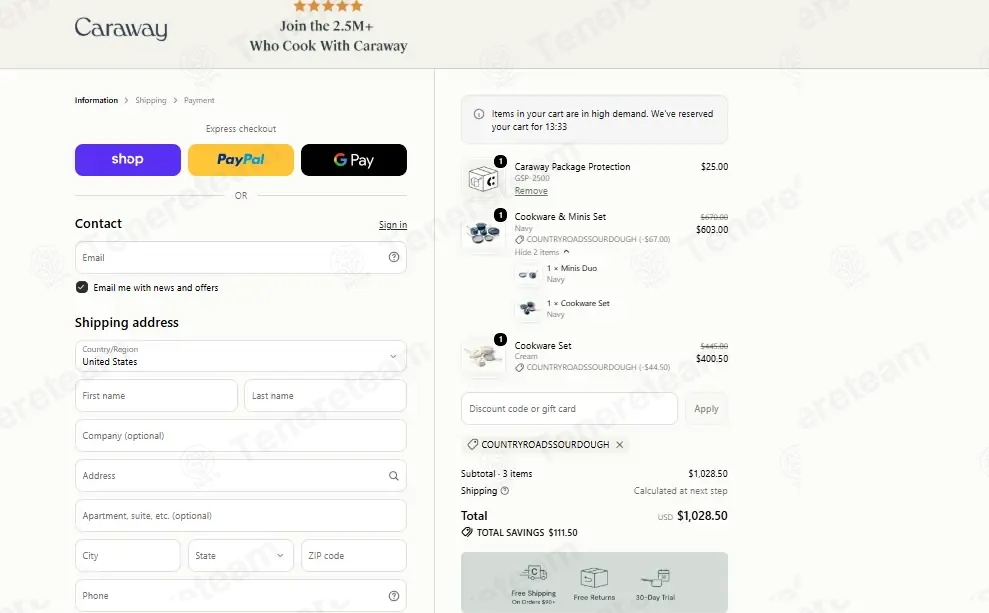Click the Free Shipping truck icon
This screenshot has height=613, width=989.
point(534,573)
